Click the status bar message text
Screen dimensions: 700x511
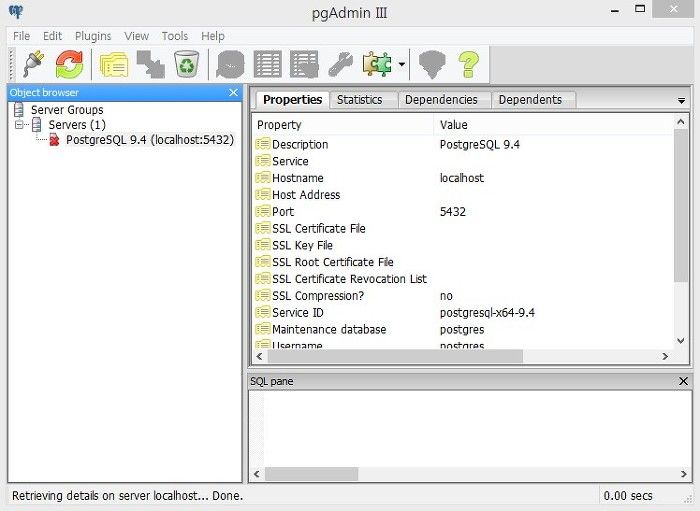[x=127, y=495]
